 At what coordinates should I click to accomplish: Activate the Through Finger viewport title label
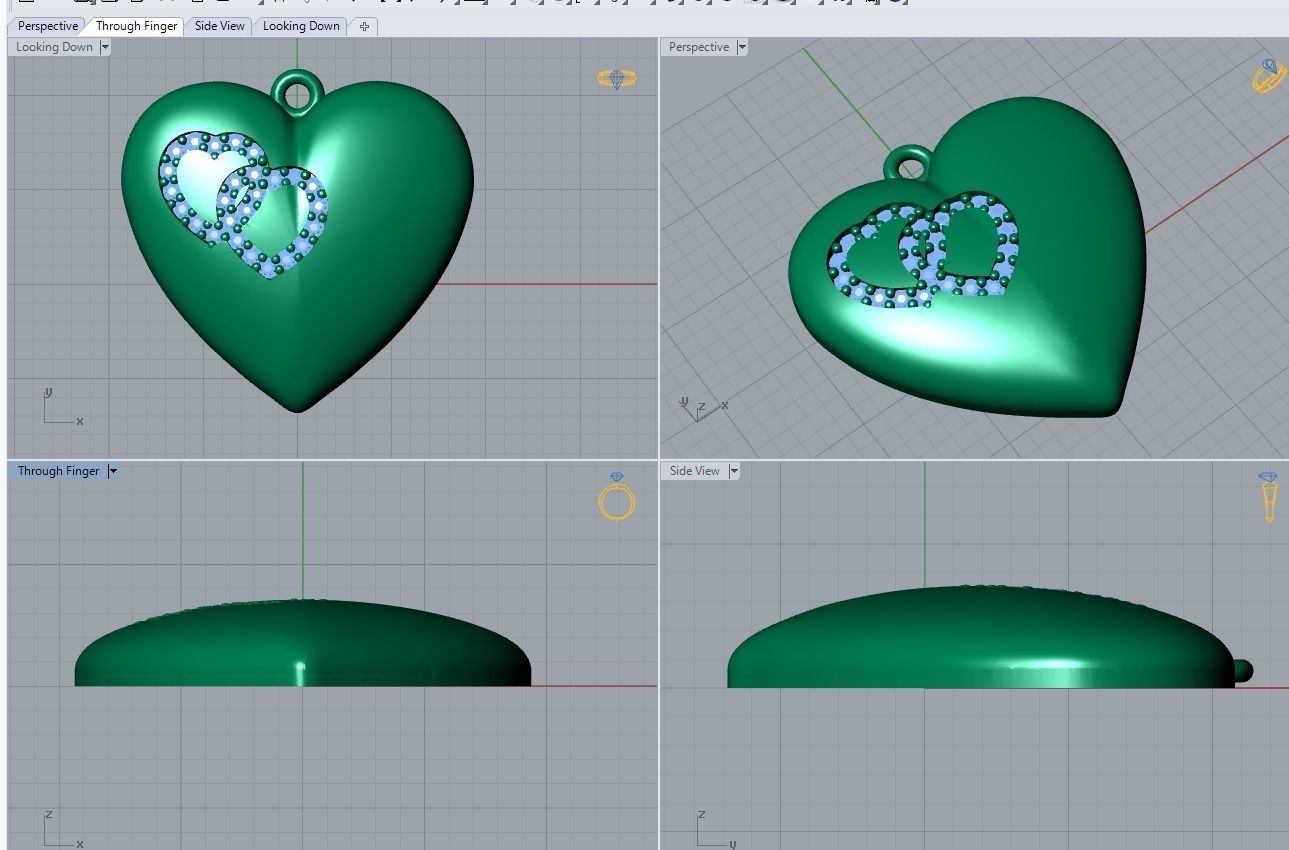58,471
